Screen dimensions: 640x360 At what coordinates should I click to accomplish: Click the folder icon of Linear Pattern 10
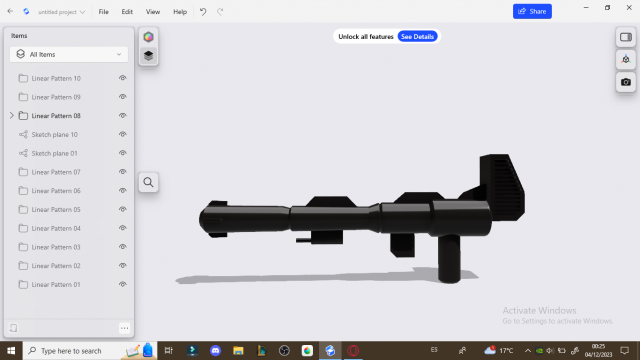pyautogui.click(x=23, y=78)
